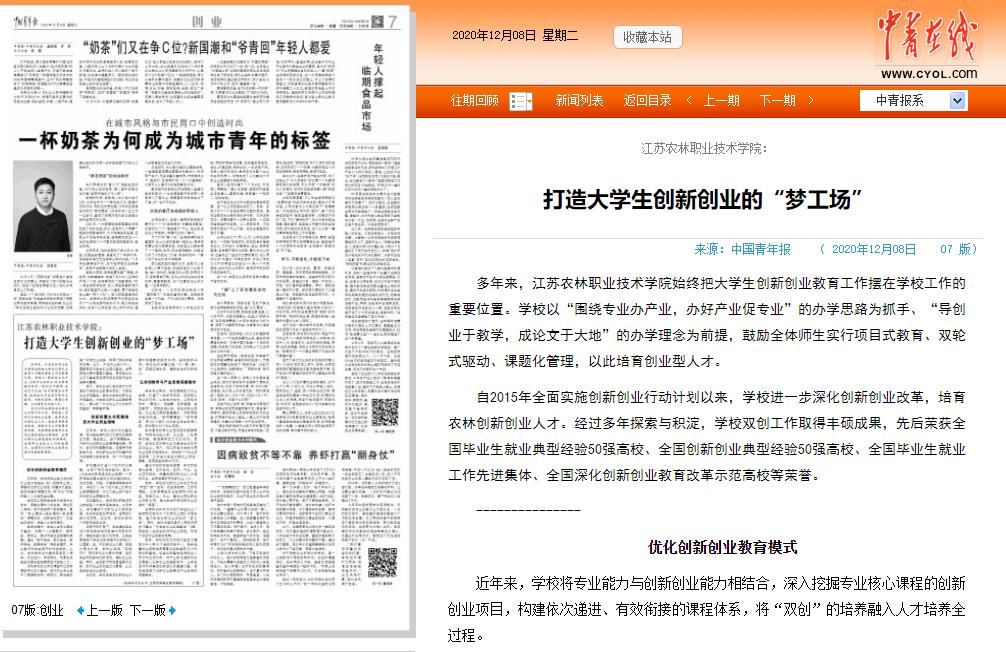
Task: Select 返回目录 to return to contents
Action: (647, 101)
